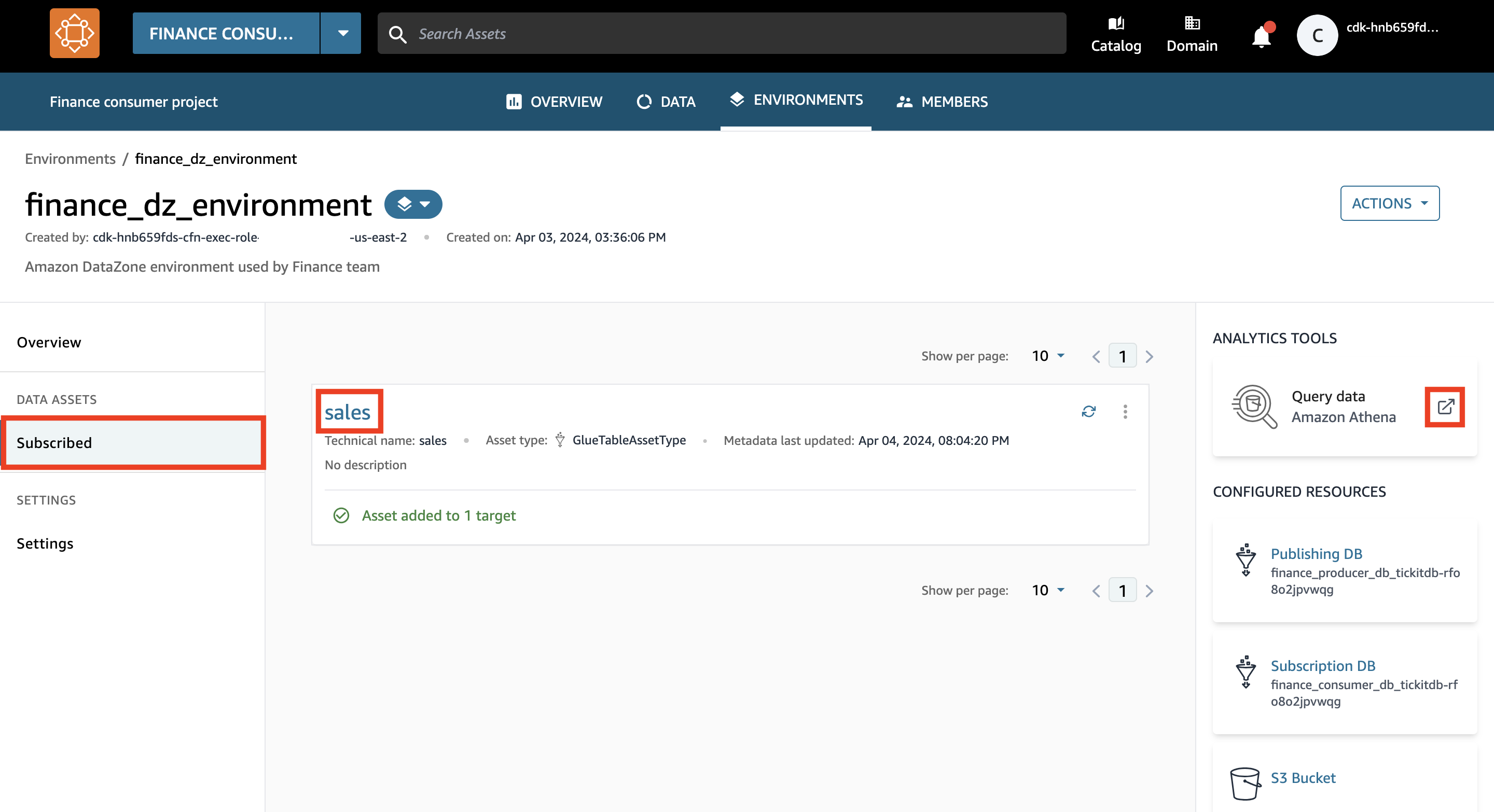Expand the project selector dropdown arrow
This screenshot has width=1494, height=812.
pyautogui.click(x=343, y=33)
